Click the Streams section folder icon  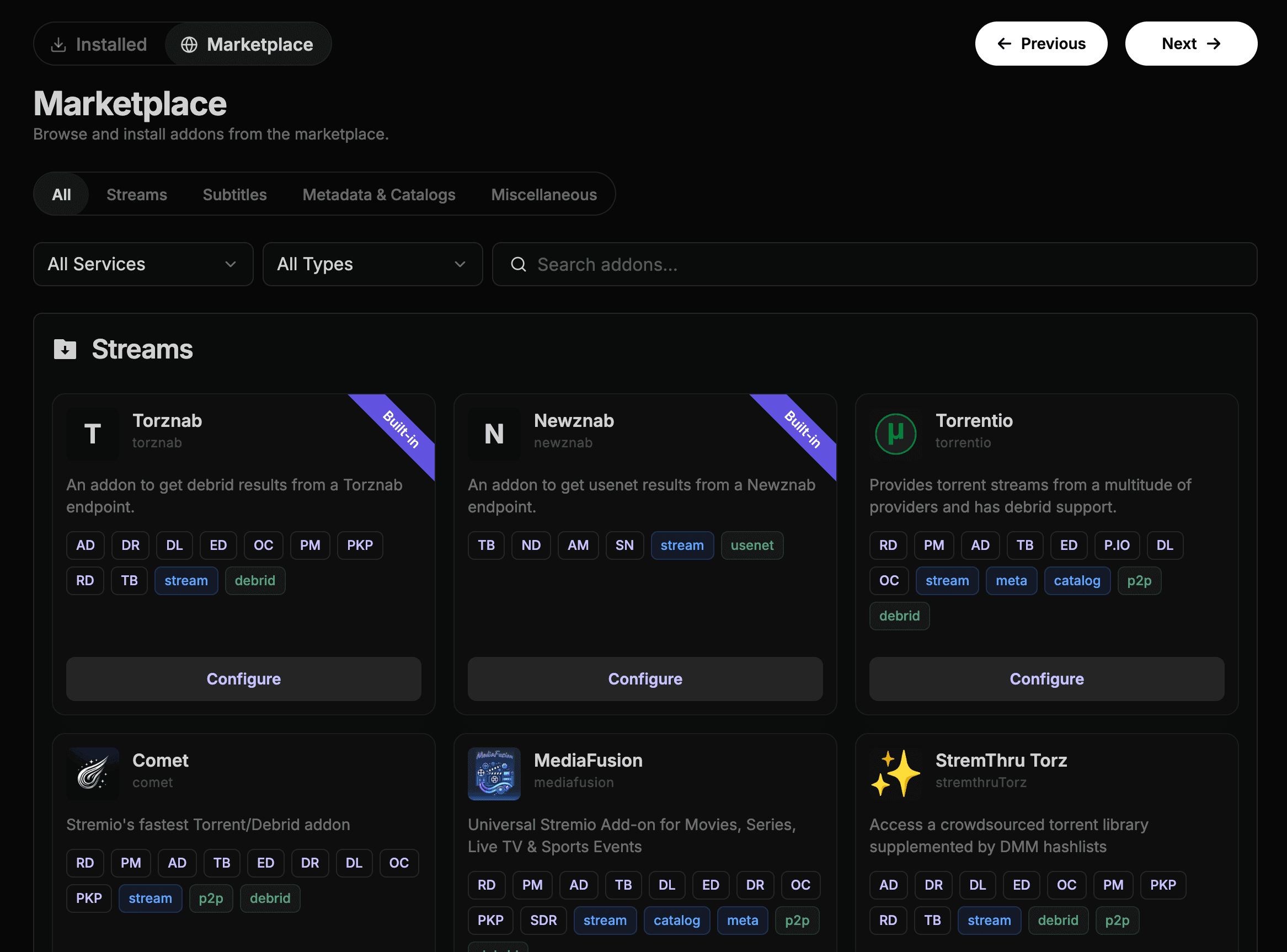click(66, 349)
